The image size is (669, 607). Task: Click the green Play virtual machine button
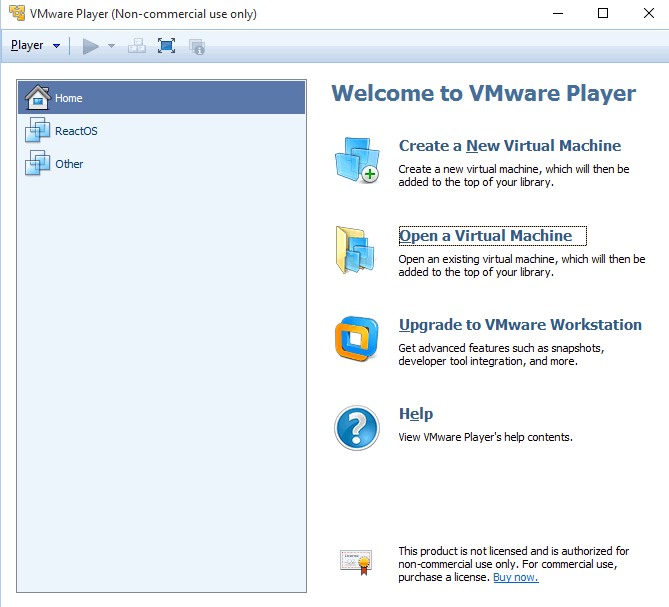tap(90, 46)
